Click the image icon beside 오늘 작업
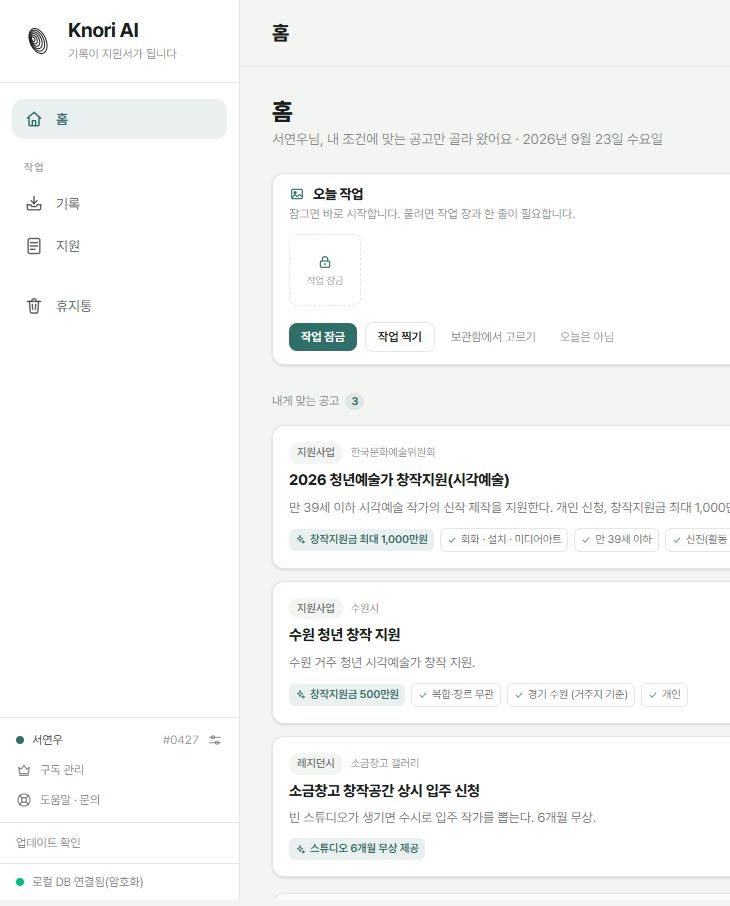Viewport: 730px width, 906px height. 297,194
